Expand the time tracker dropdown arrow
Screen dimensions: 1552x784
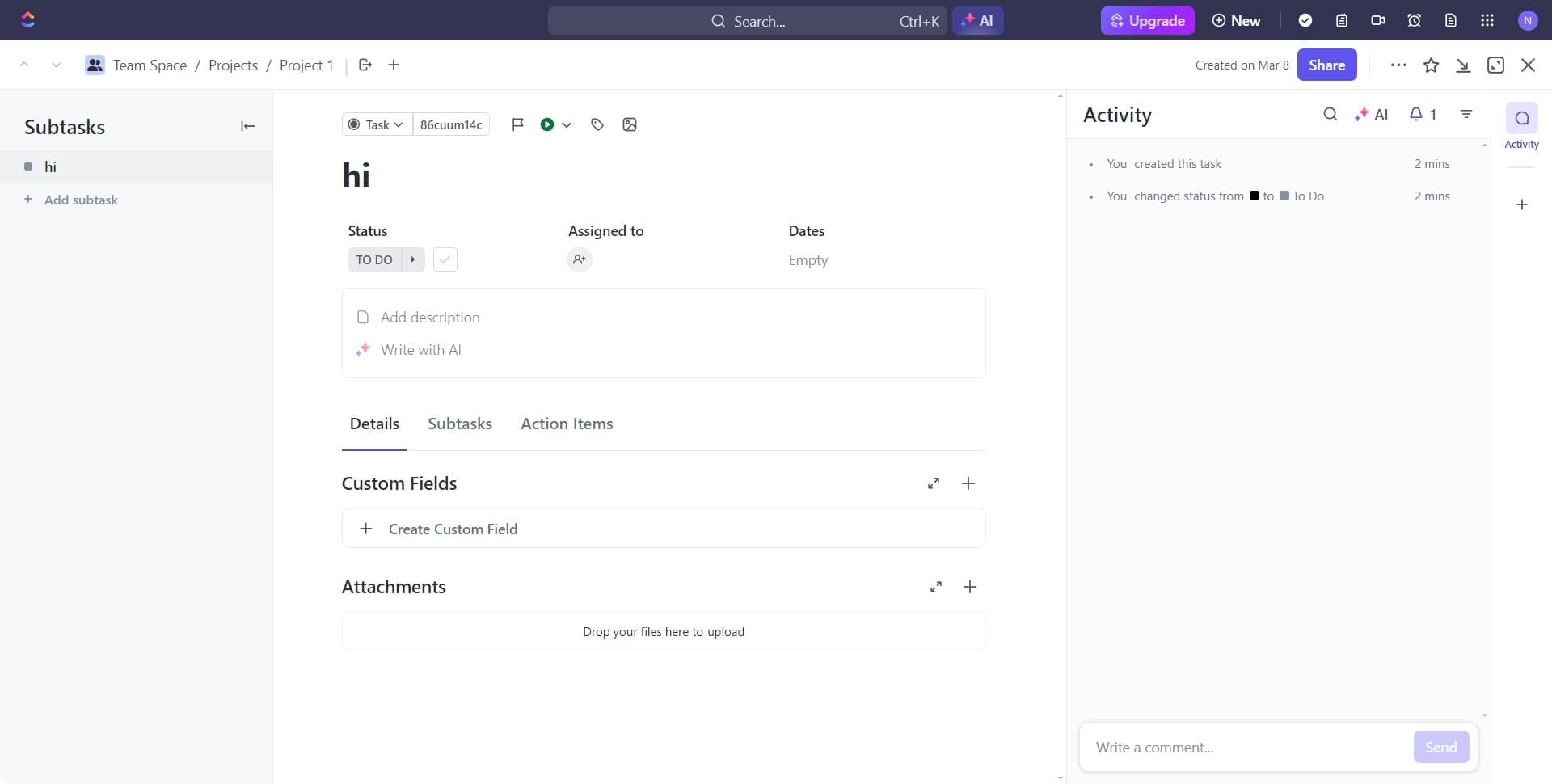(x=567, y=124)
